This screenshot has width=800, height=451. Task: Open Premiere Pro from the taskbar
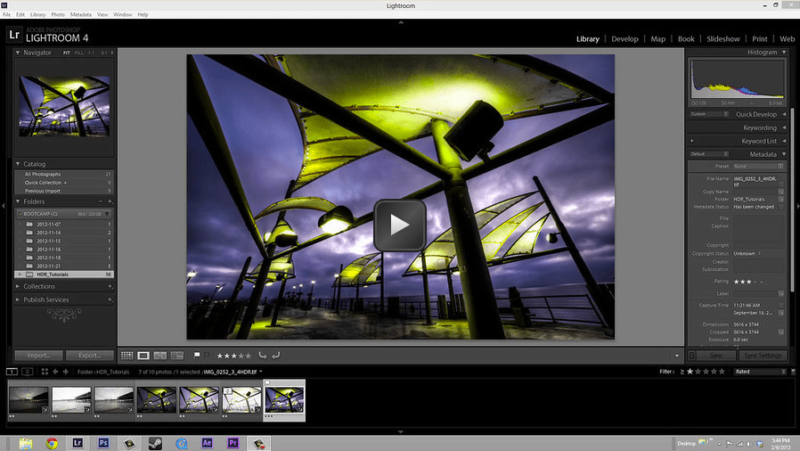click(233, 443)
